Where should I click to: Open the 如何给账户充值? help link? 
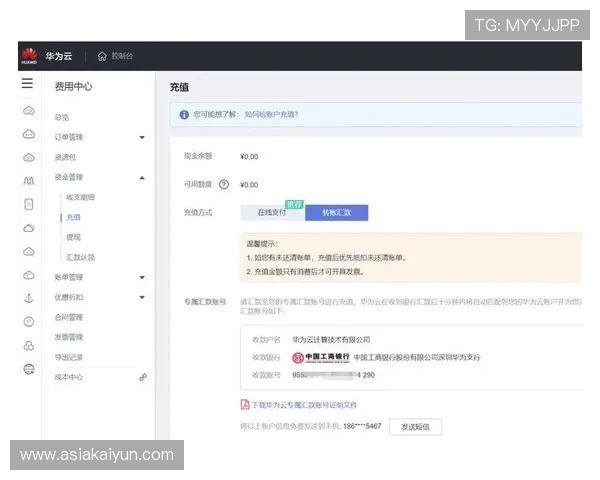tap(271, 114)
